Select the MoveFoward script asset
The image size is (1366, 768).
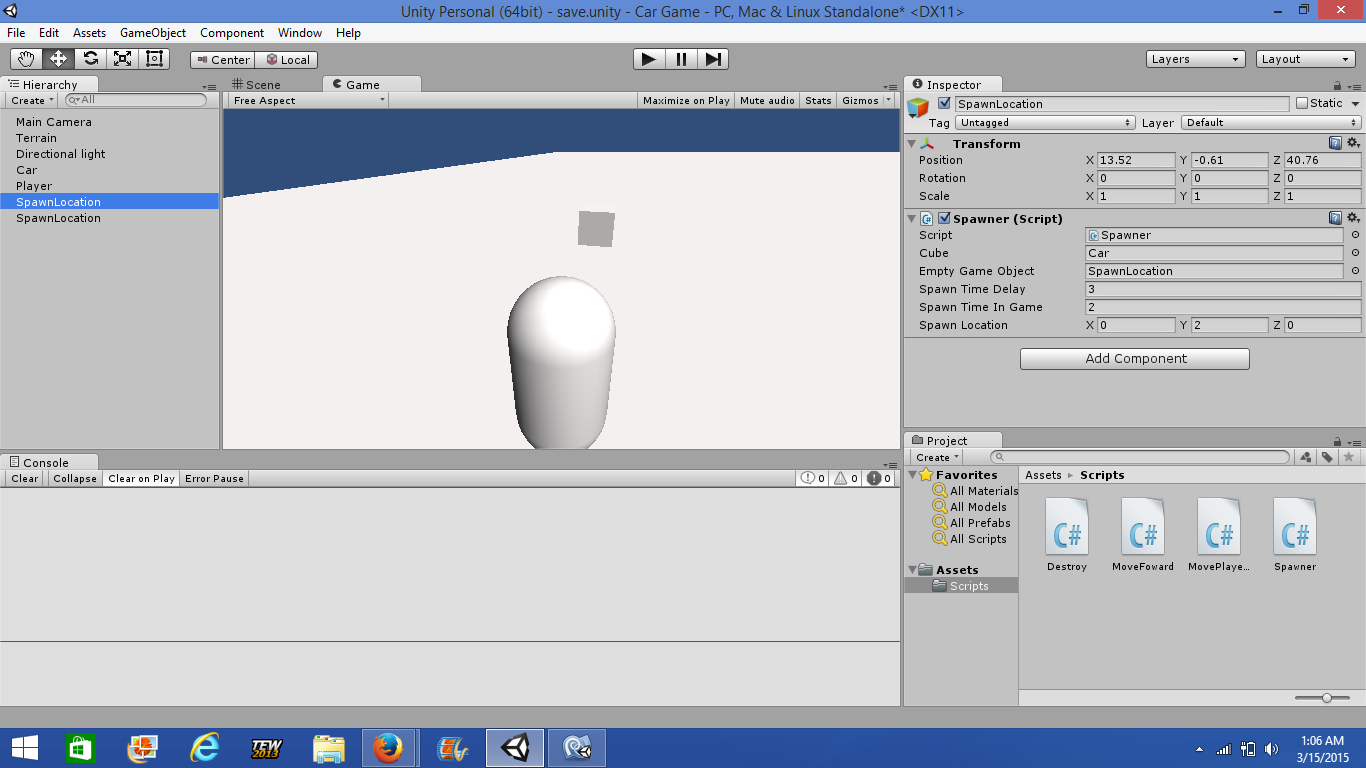[1143, 535]
